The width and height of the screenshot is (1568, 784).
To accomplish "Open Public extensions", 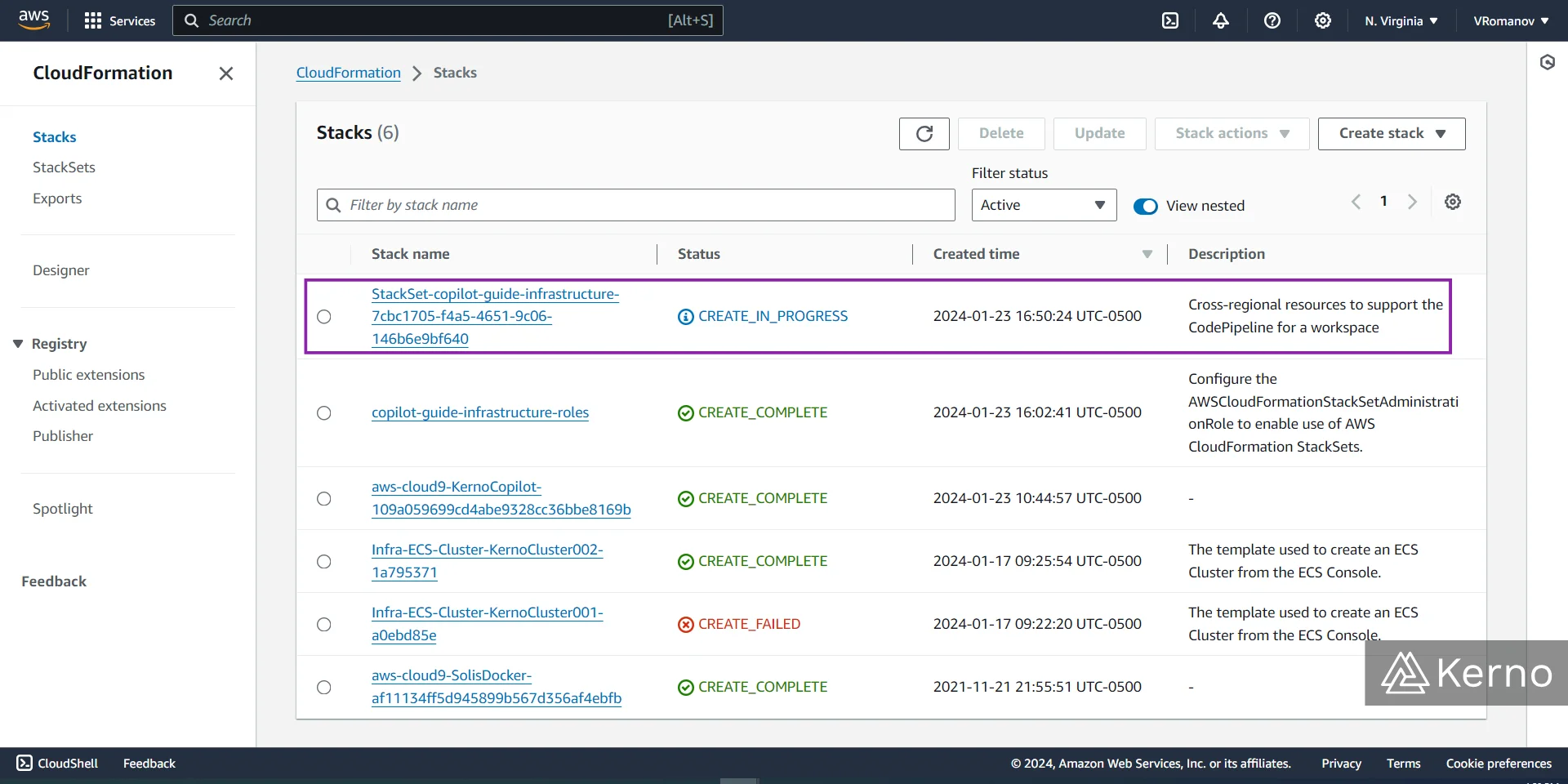I will pyautogui.click(x=88, y=375).
